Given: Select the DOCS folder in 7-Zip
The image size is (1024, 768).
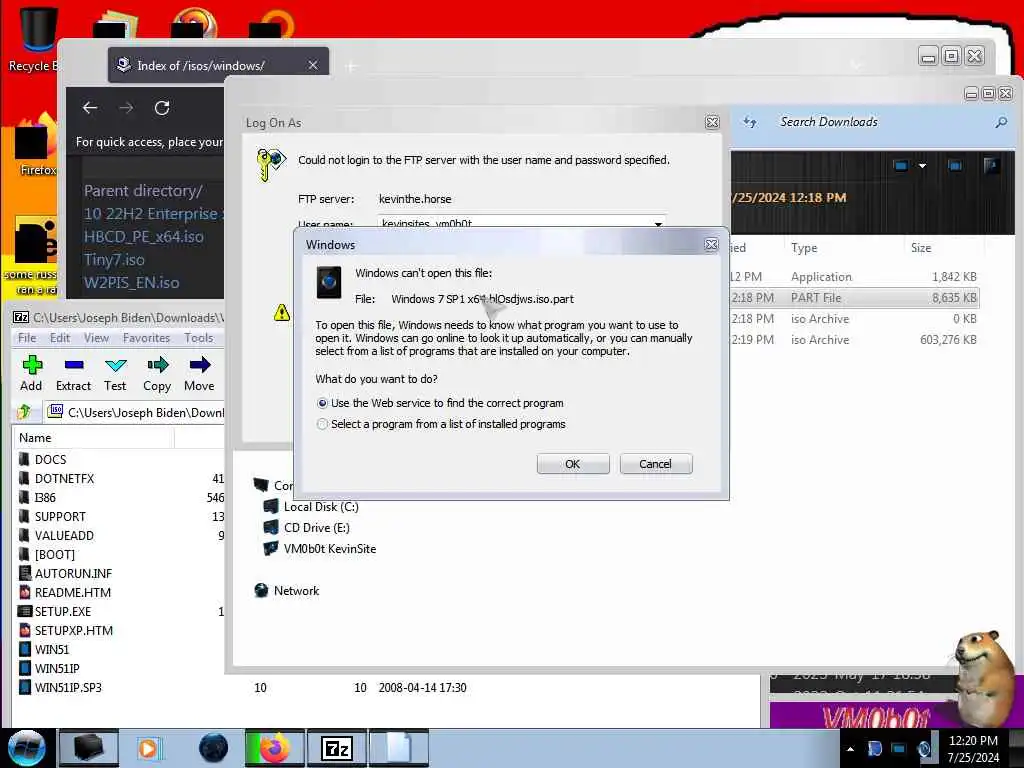Looking at the screenshot, I should point(50,460).
